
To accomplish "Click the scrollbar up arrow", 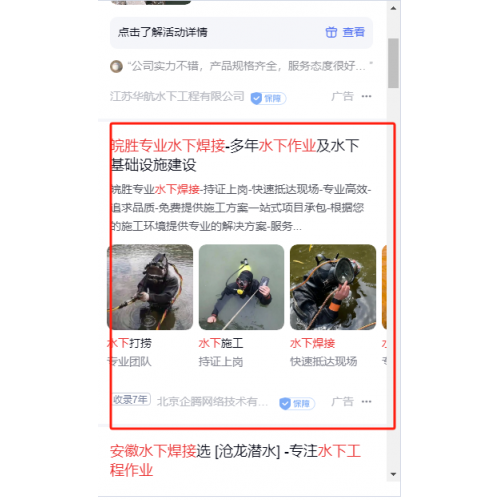I will (393, 8).
